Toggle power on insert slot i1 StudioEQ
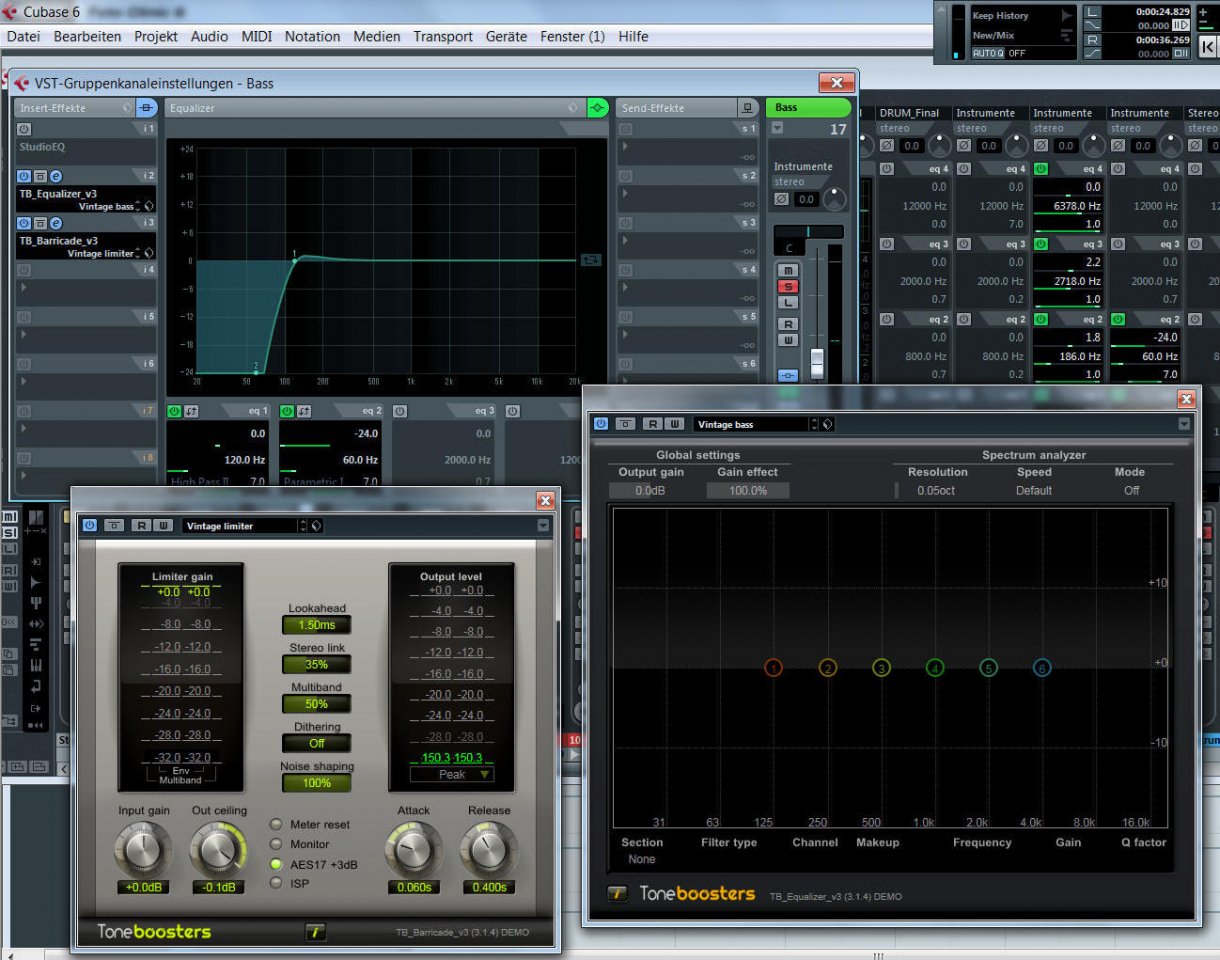Screen dimensions: 1220x960 pyautogui.click(x=24, y=129)
